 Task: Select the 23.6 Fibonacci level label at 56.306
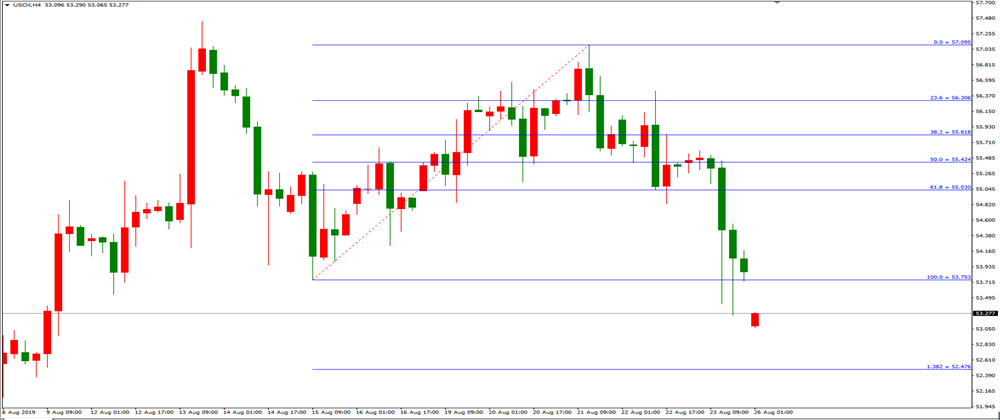(x=949, y=98)
